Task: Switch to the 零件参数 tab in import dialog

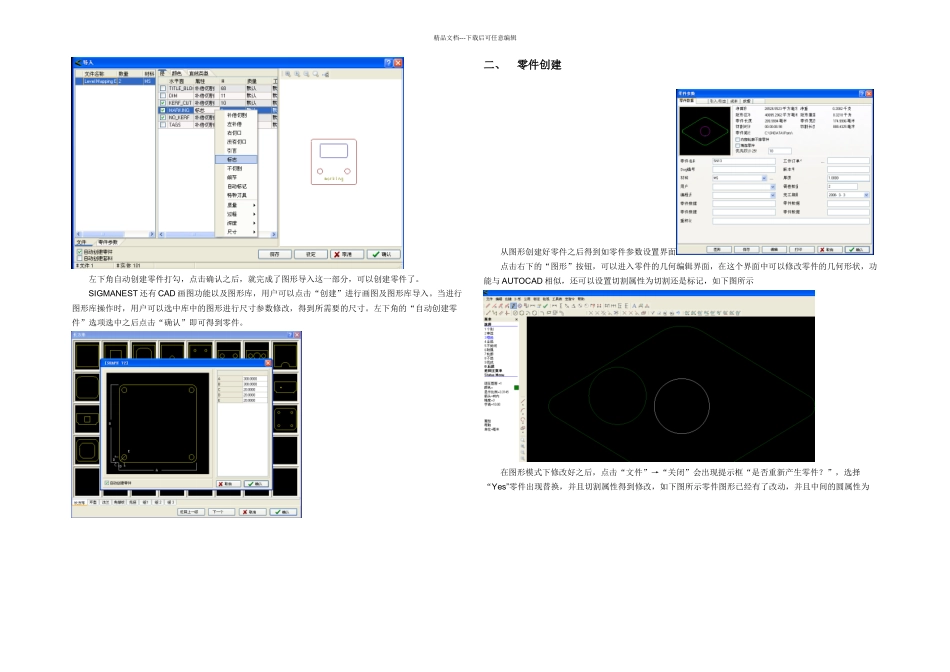Action: (107, 242)
